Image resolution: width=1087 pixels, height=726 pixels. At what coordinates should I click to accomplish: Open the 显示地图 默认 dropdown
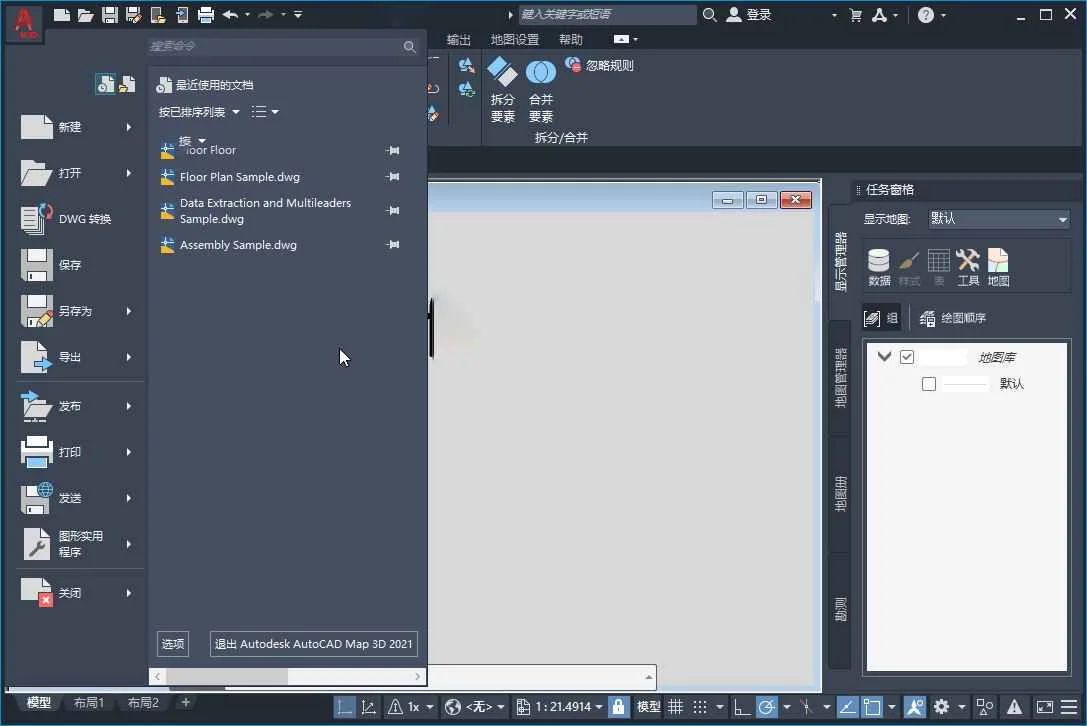998,219
